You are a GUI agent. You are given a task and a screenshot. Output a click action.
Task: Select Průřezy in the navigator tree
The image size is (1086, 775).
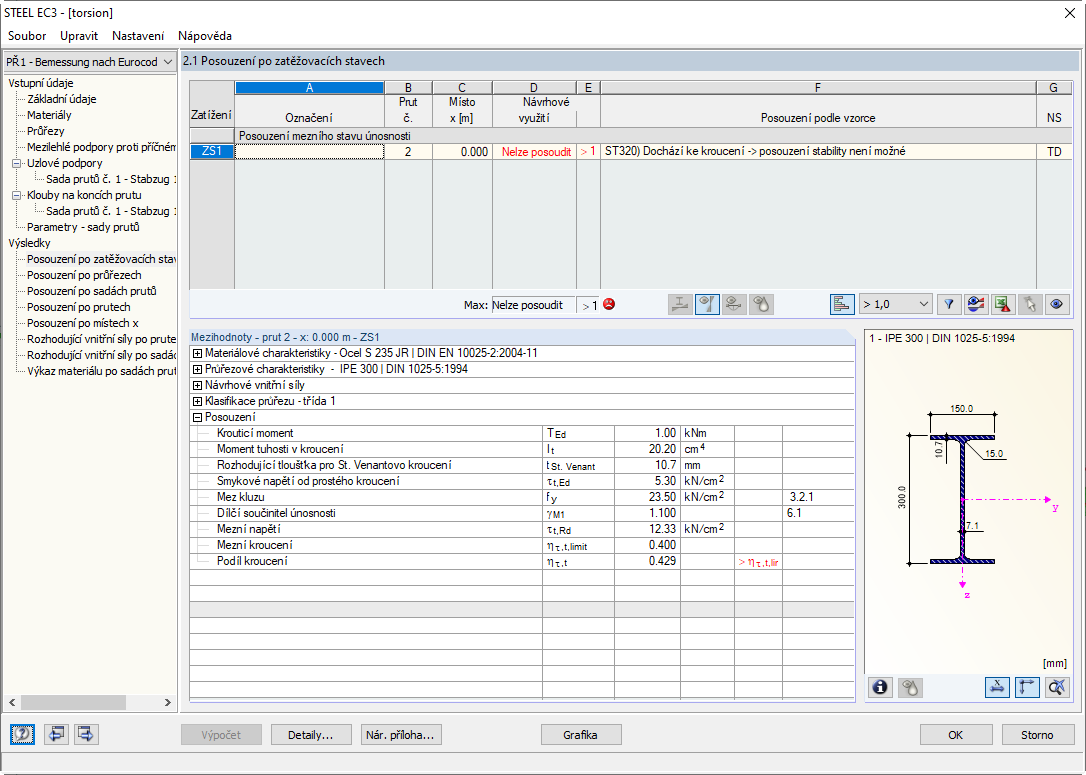(x=46, y=131)
